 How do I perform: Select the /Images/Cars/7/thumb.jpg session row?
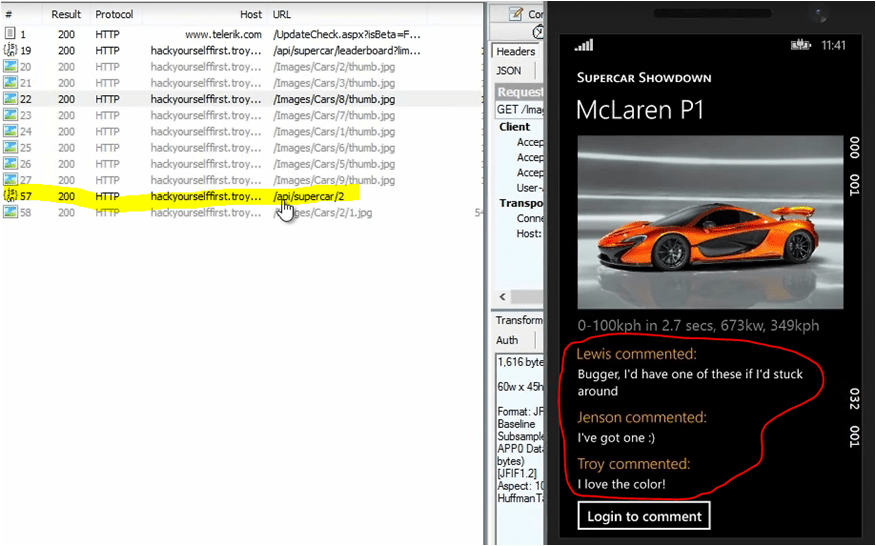[x=334, y=115]
